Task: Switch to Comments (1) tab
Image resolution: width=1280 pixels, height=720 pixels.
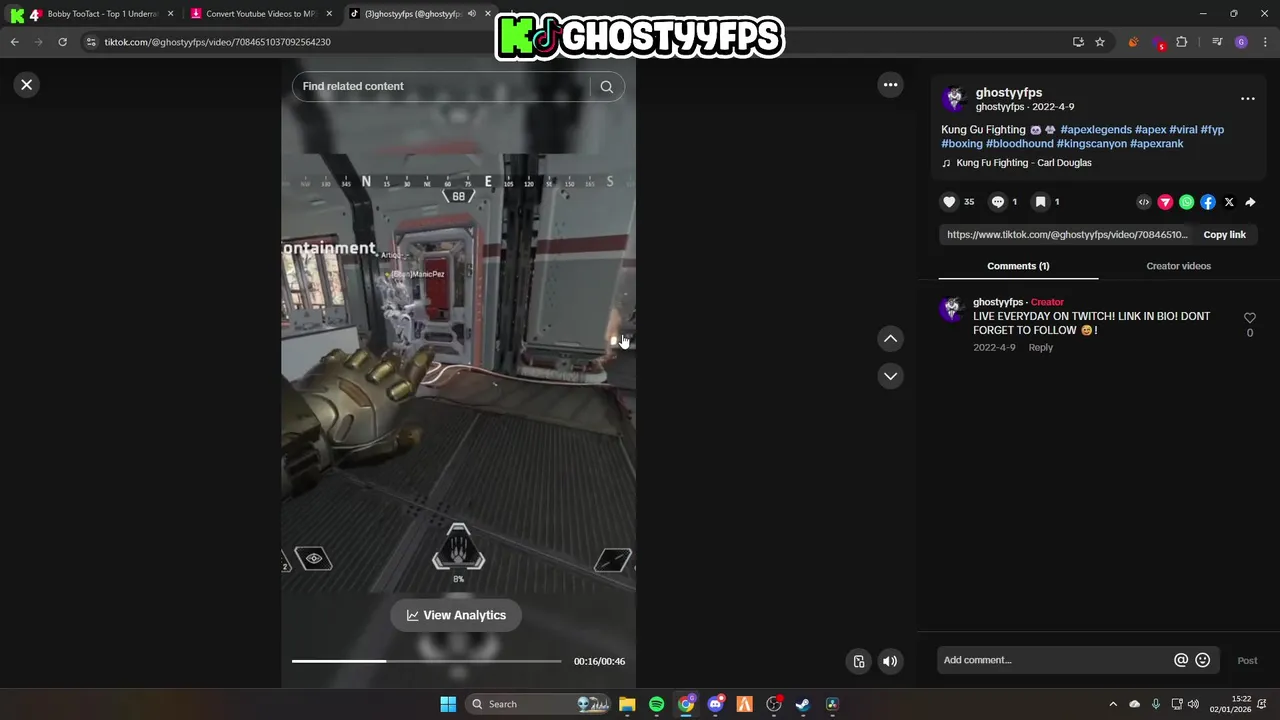Action: [x=1018, y=266]
